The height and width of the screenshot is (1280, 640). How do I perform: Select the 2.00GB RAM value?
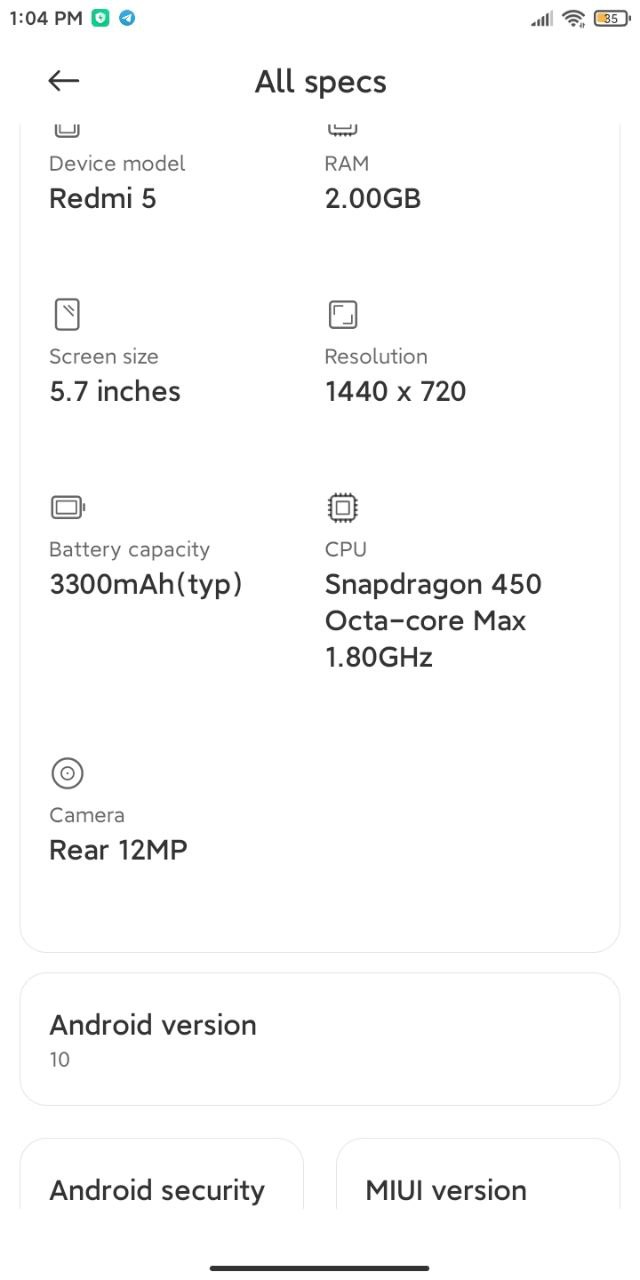point(373,198)
